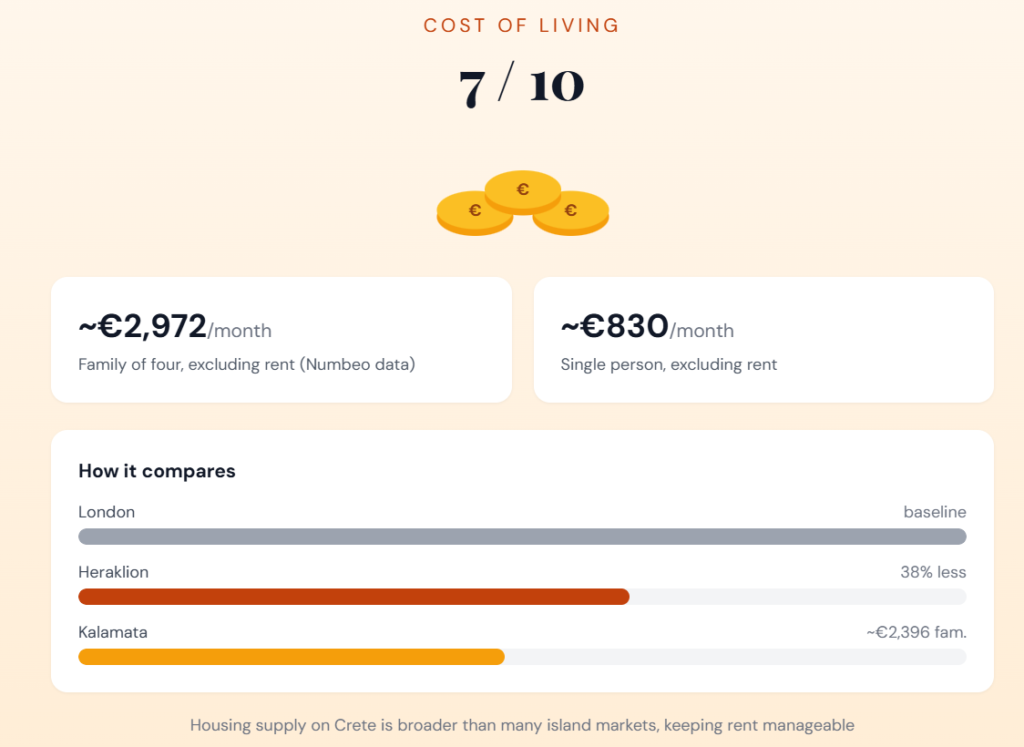Click the red Heraklion comparison bar
Image resolution: width=1024 pixels, height=747 pixels.
pos(354,597)
